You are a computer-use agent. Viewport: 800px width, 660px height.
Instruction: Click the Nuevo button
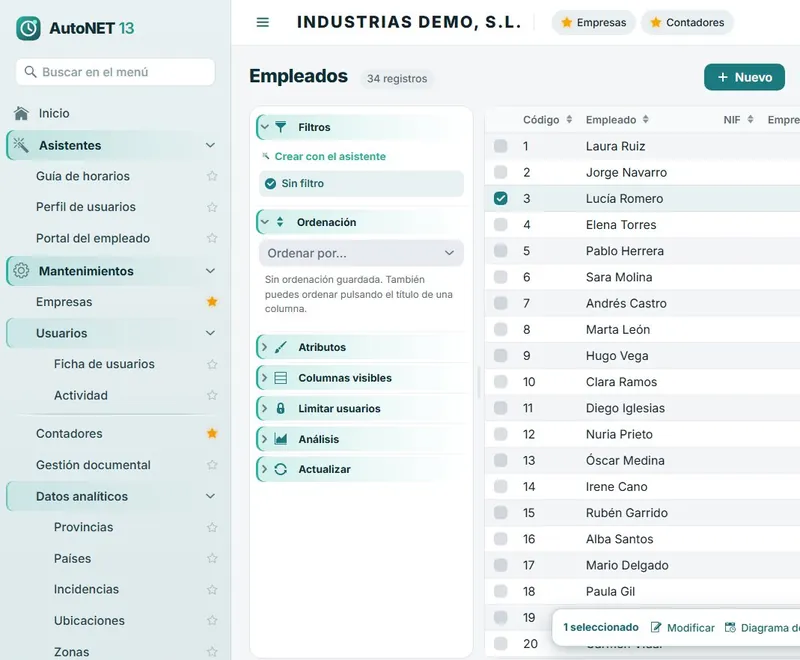pos(744,77)
